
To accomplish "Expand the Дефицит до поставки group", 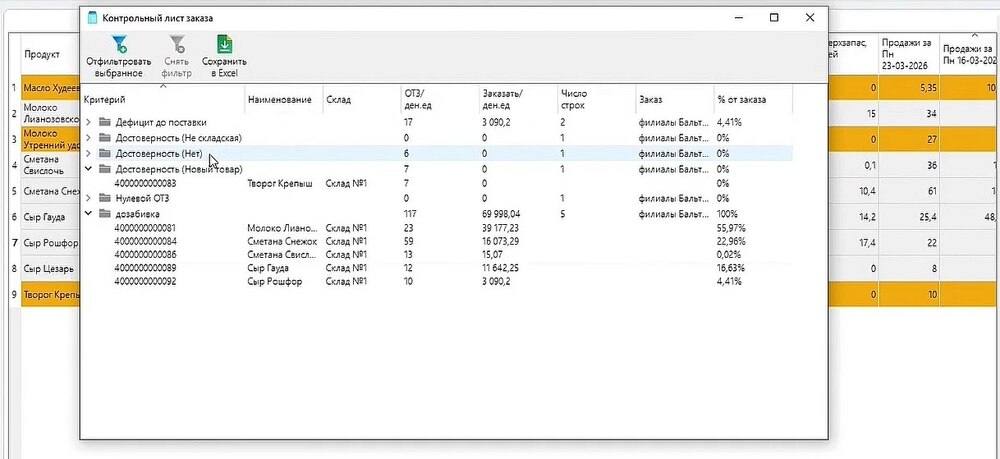I will click(x=89, y=122).
